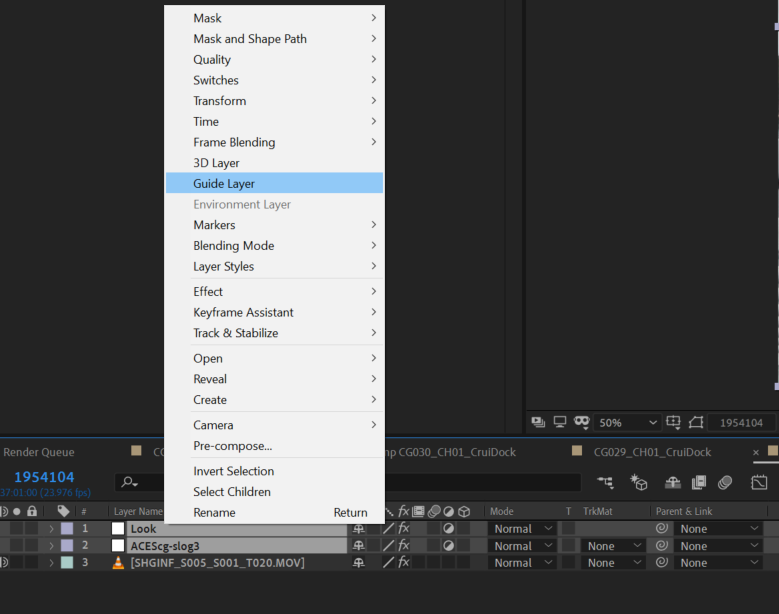This screenshot has height=614, width=779.
Task: Toggle the Hide Shy Layers icon
Action: click(x=673, y=482)
